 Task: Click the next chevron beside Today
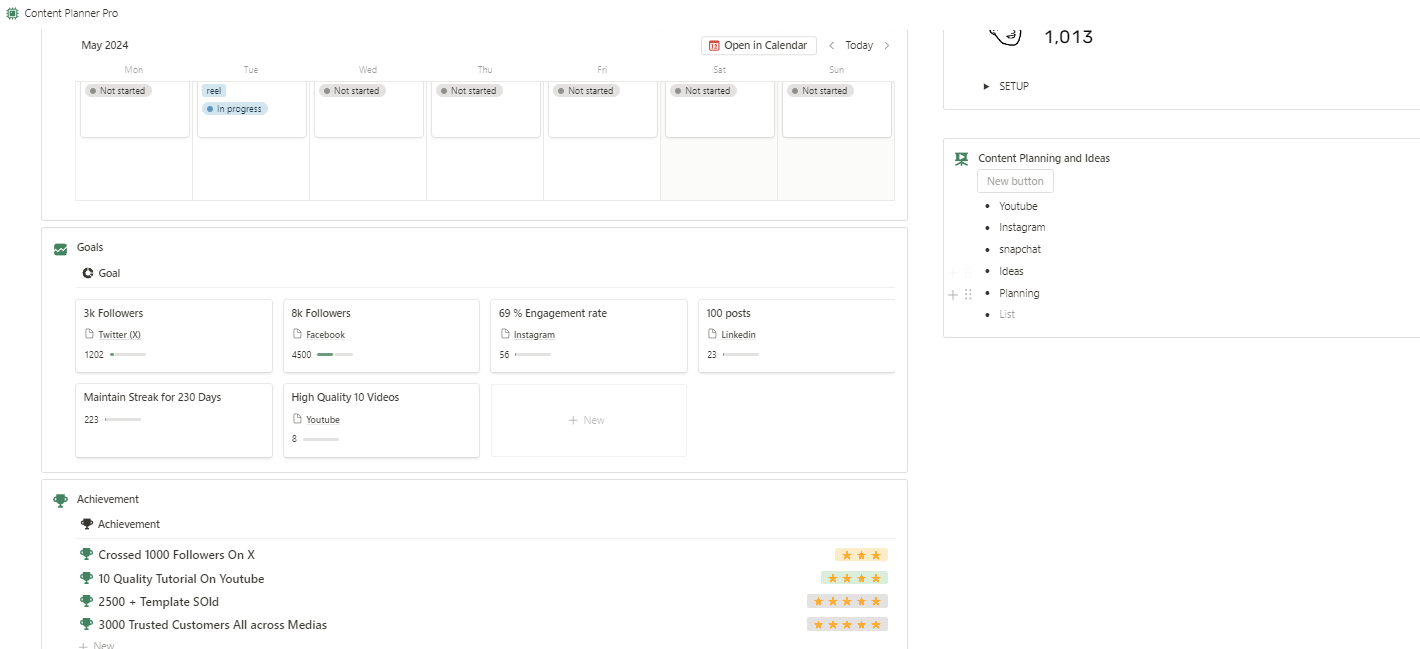tap(885, 45)
